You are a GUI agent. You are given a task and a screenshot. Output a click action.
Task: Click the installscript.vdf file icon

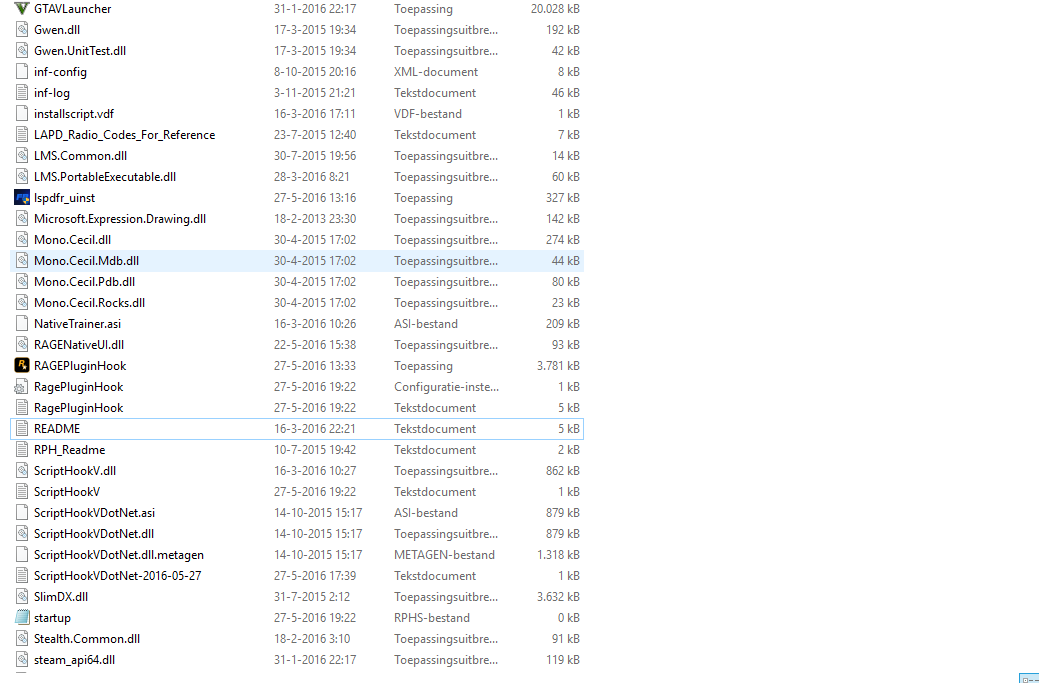tap(22, 114)
